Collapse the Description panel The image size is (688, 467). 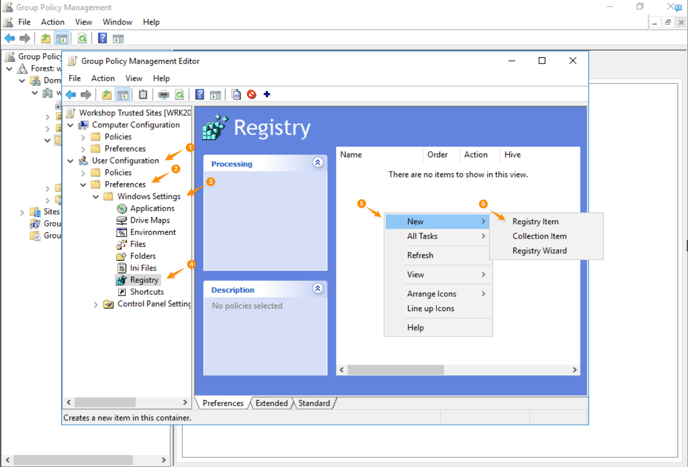pos(318,288)
